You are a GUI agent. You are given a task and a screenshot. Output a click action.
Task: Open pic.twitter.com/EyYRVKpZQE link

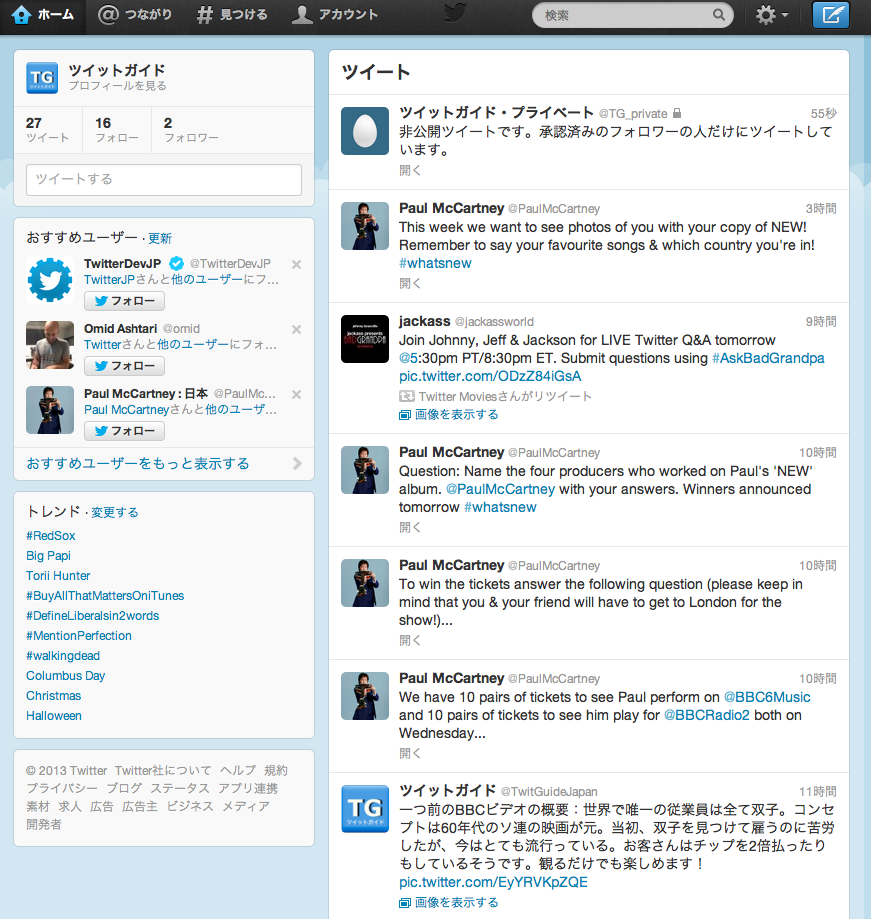[493, 883]
